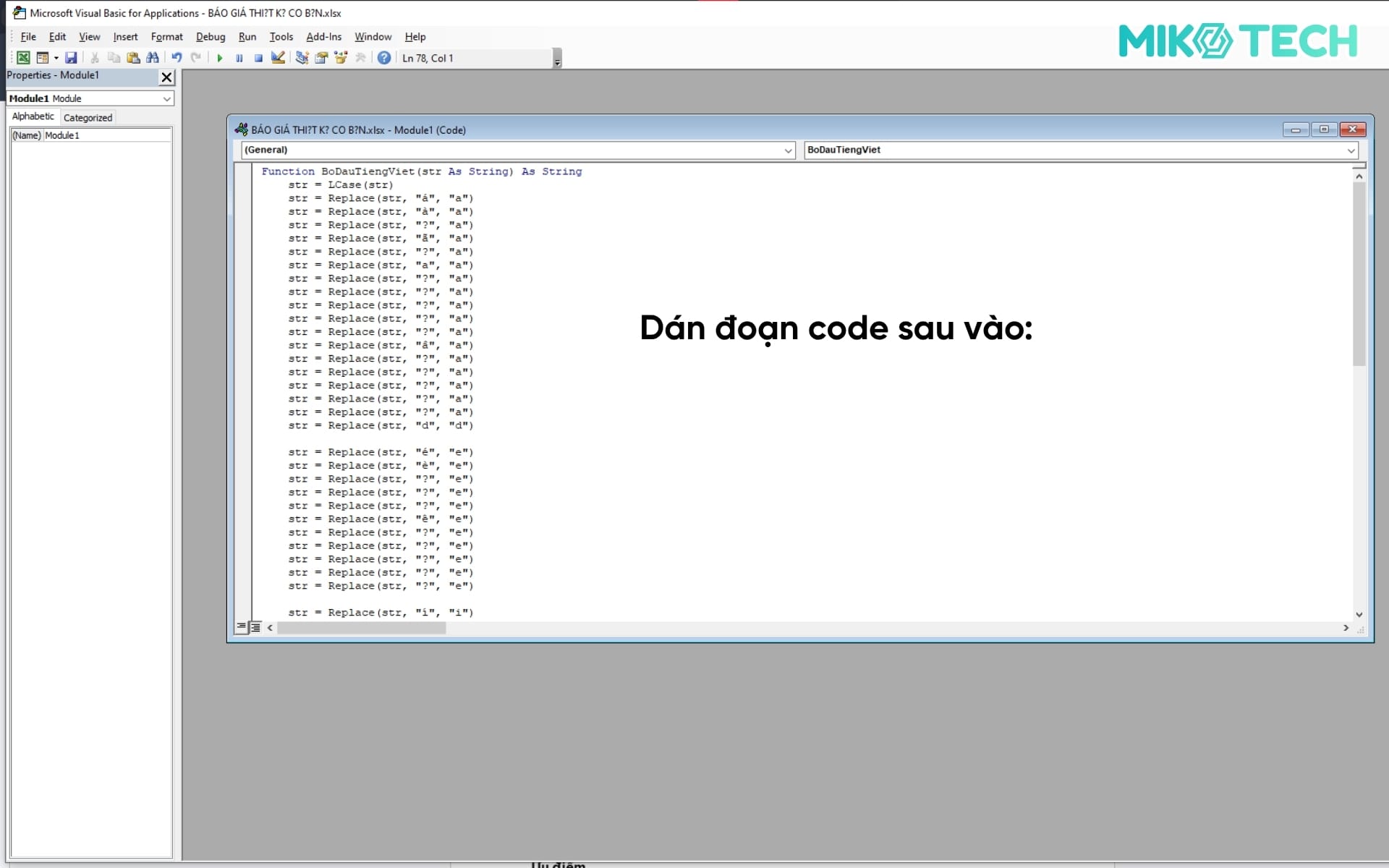This screenshot has width=1389, height=868.
Task: Click the code window split bar handle
Action: click(x=1359, y=166)
